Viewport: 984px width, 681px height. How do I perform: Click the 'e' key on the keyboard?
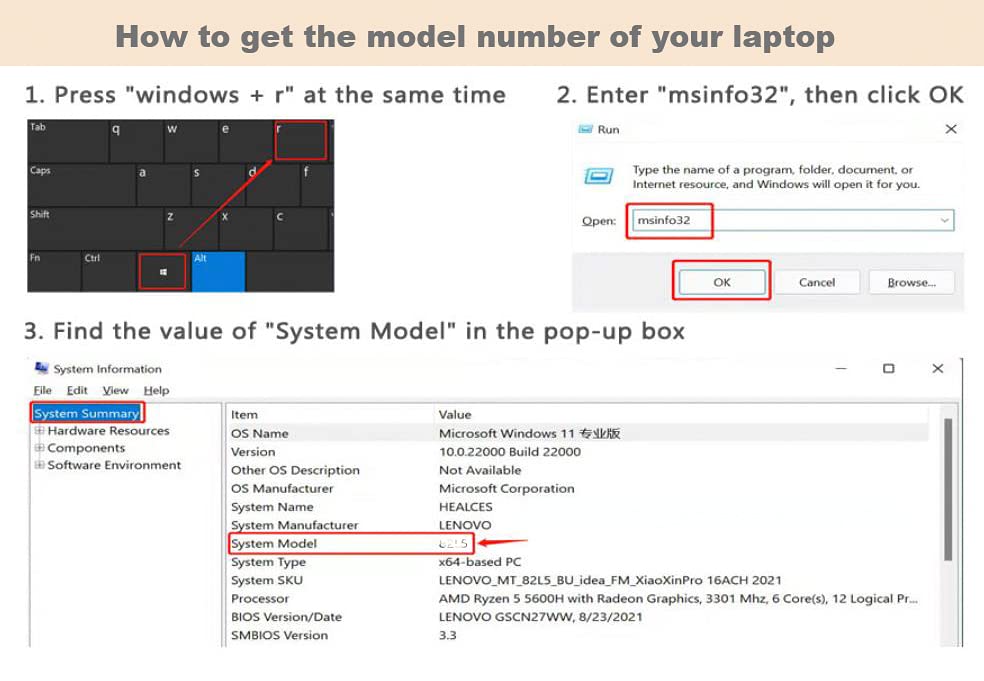tap(245, 141)
